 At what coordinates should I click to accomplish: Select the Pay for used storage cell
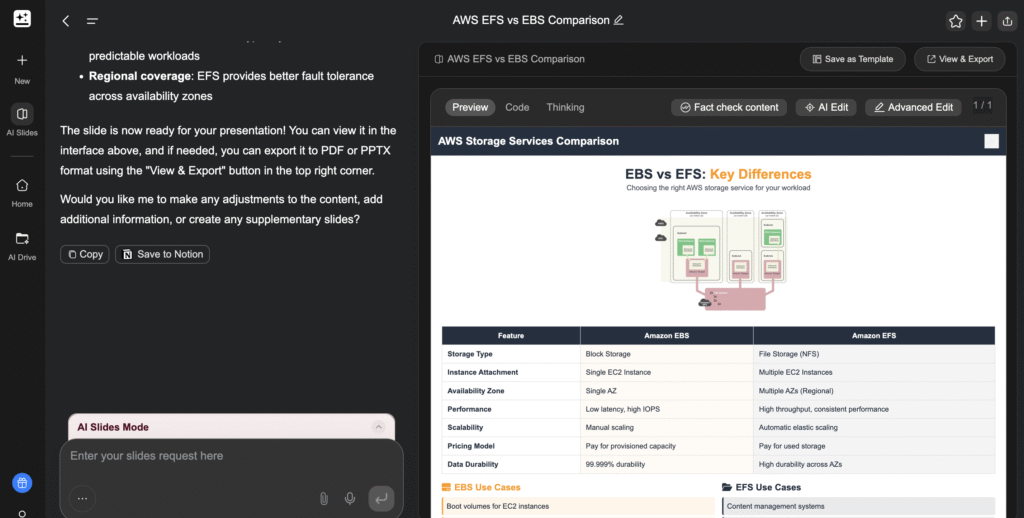click(874, 446)
